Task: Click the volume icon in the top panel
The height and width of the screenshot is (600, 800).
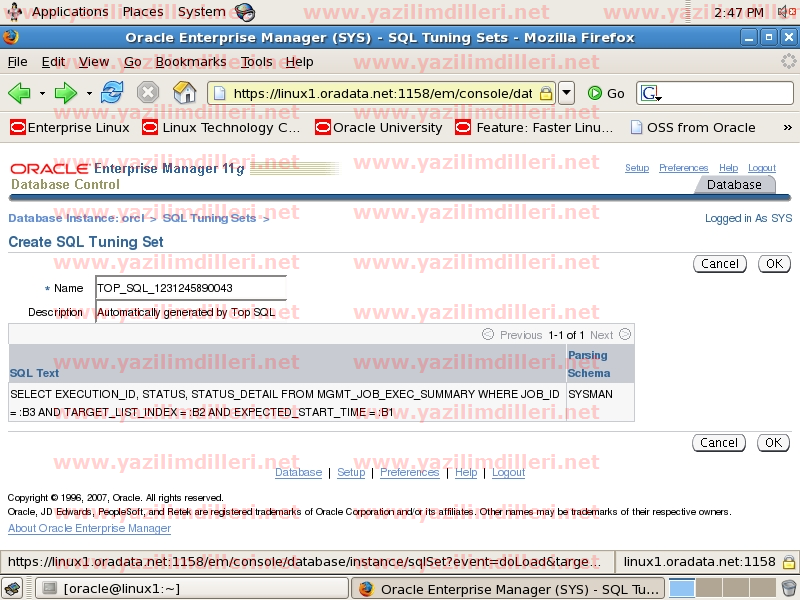Action: 786,12
